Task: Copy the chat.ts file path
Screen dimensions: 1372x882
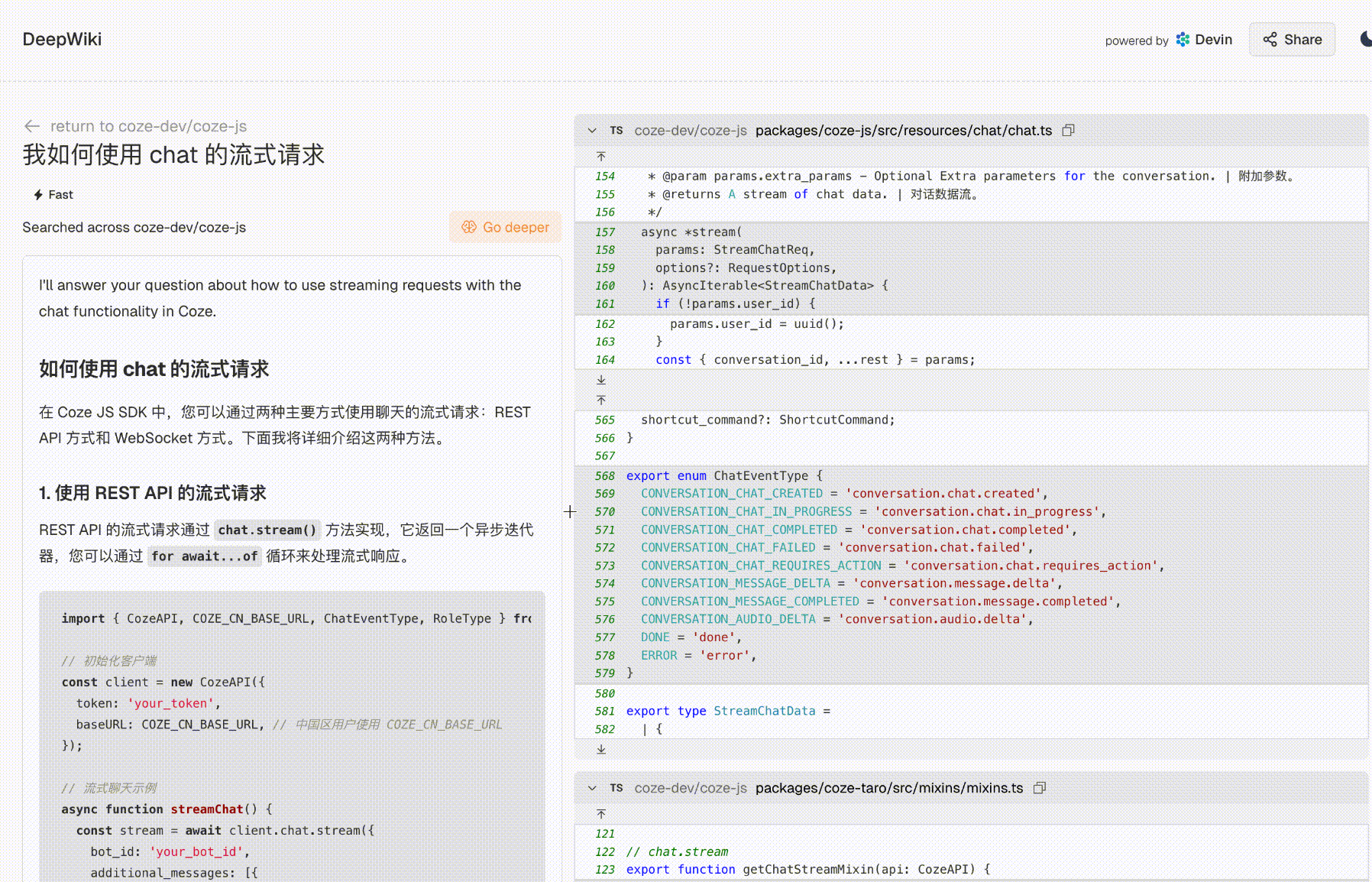Action: point(1069,131)
